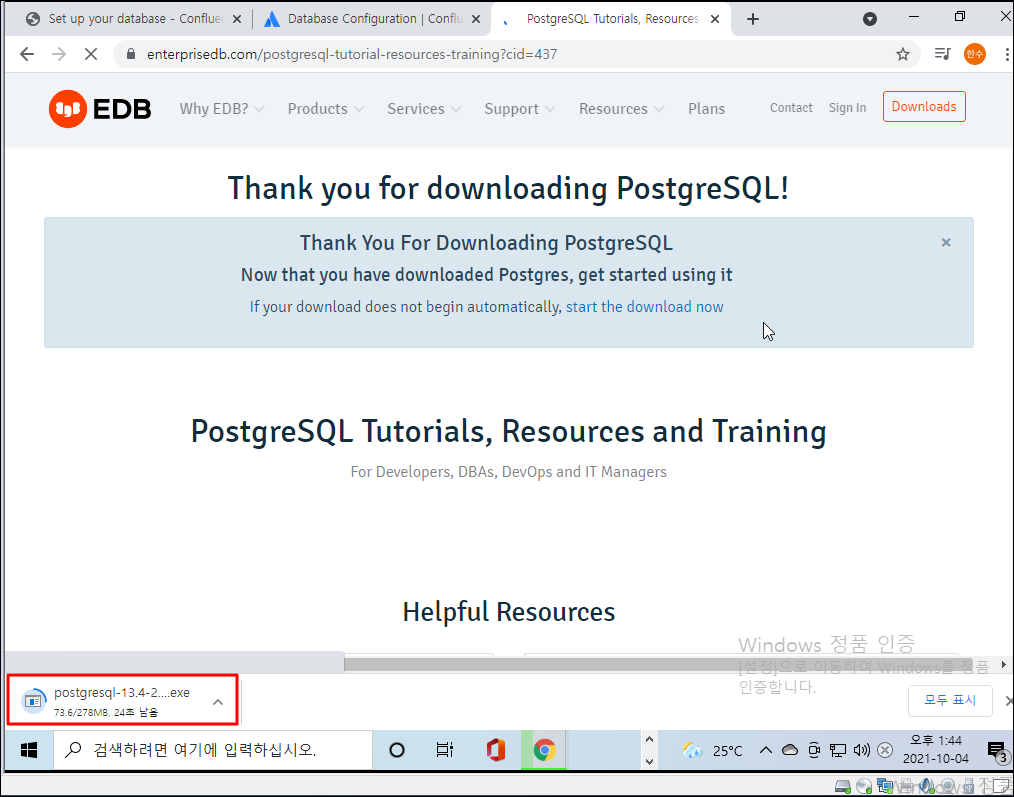Screen dimensions: 1014x797
Task: Click 'start the download now' link
Action: tap(644, 307)
